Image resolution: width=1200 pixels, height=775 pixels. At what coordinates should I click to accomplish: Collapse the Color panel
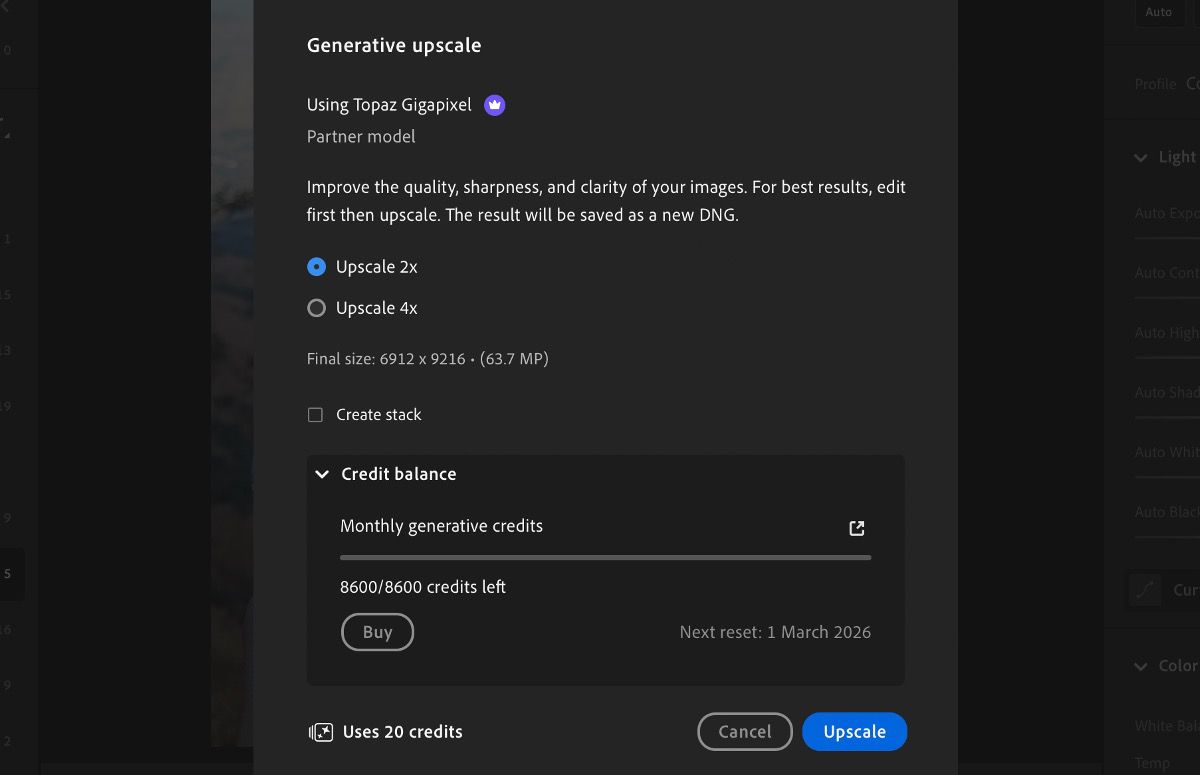pyautogui.click(x=1141, y=666)
